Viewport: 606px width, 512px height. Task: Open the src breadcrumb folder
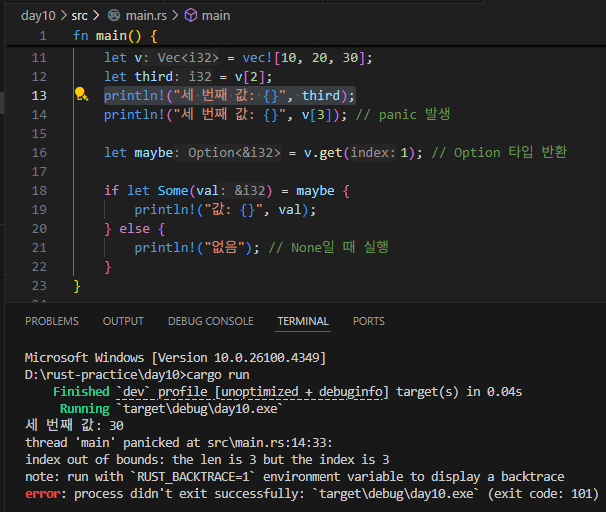pyautogui.click(x=79, y=15)
